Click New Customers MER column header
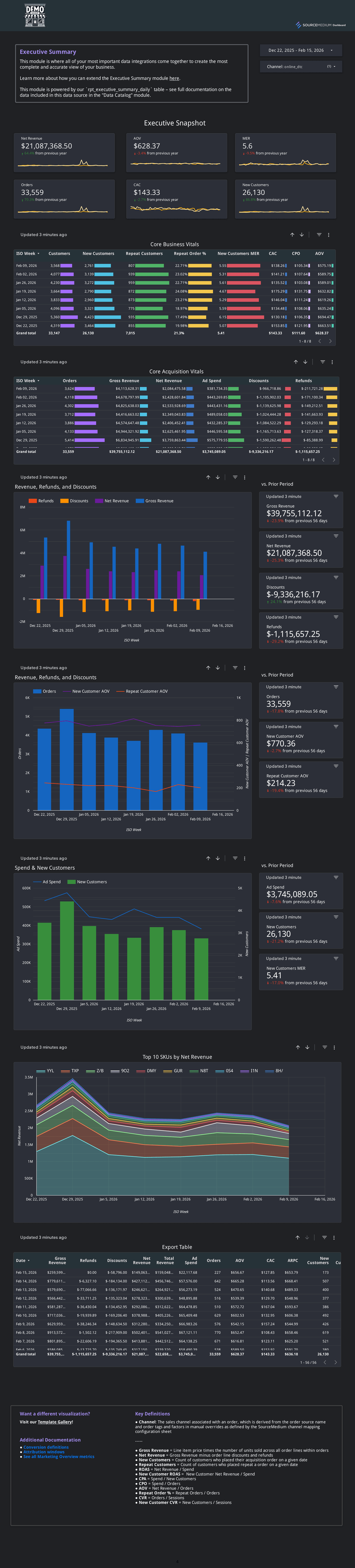 (x=238, y=253)
